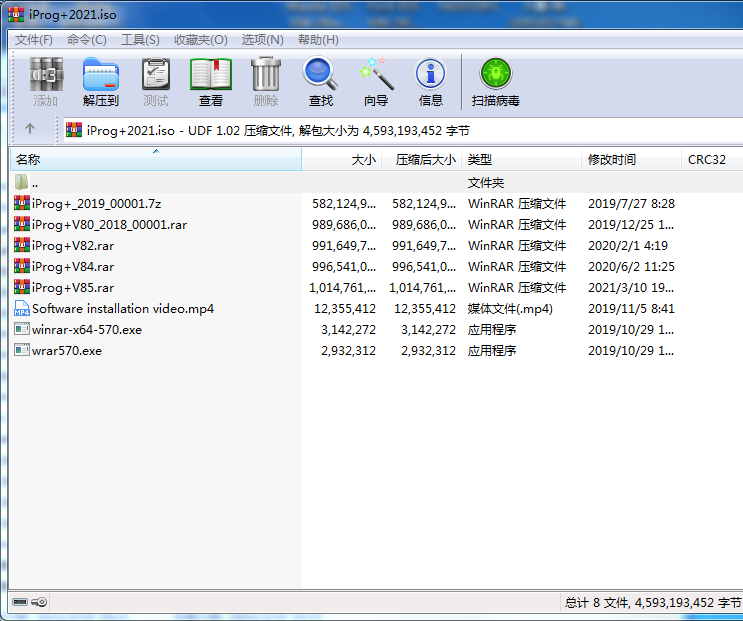The height and width of the screenshot is (621, 743).
Task: Sort by Modified (修改时间) column header
Action: click(x=631, y=160)
